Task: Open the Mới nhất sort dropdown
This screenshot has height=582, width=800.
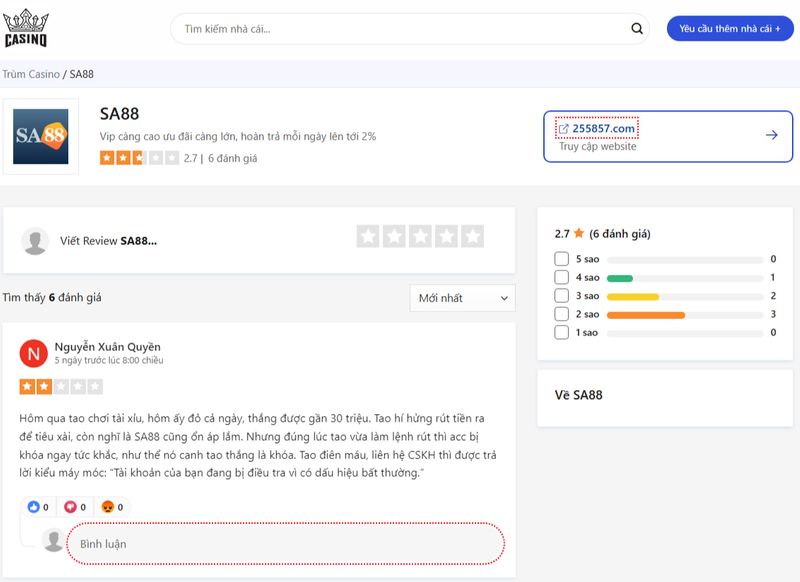Action: (x=462, y=298)
